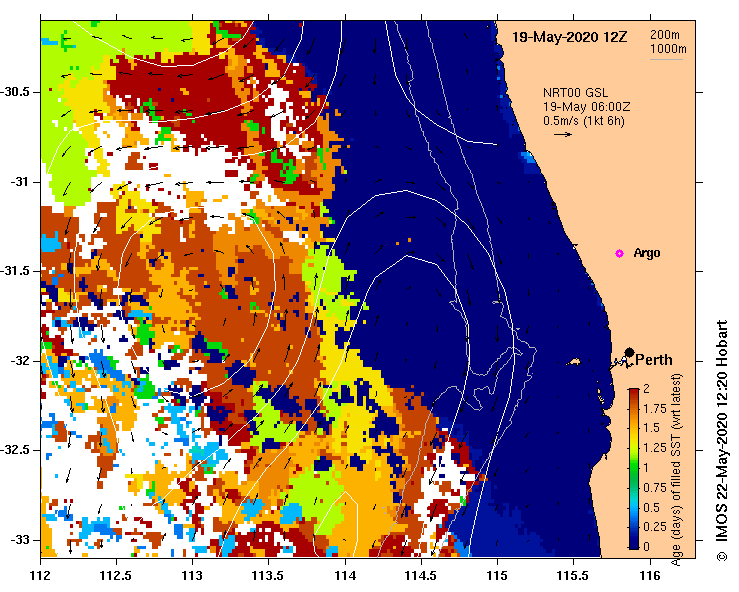Click longitude axis label '112'
Viewport: 739px width, 592px height.
click(x=41, y=576)
